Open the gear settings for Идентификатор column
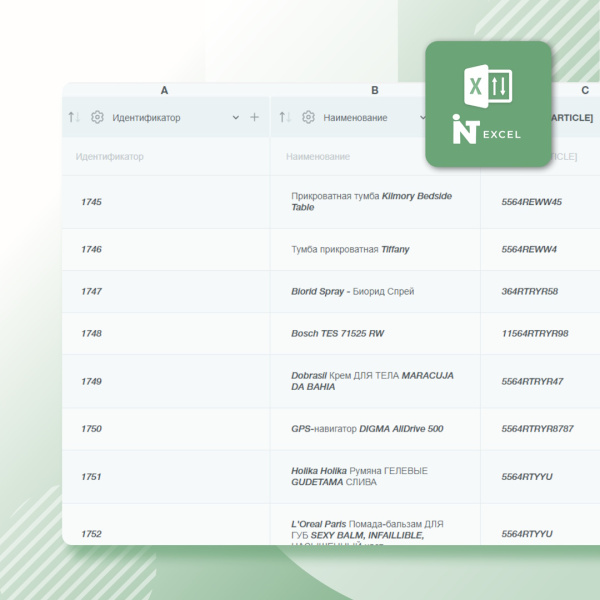 [97, 117]
